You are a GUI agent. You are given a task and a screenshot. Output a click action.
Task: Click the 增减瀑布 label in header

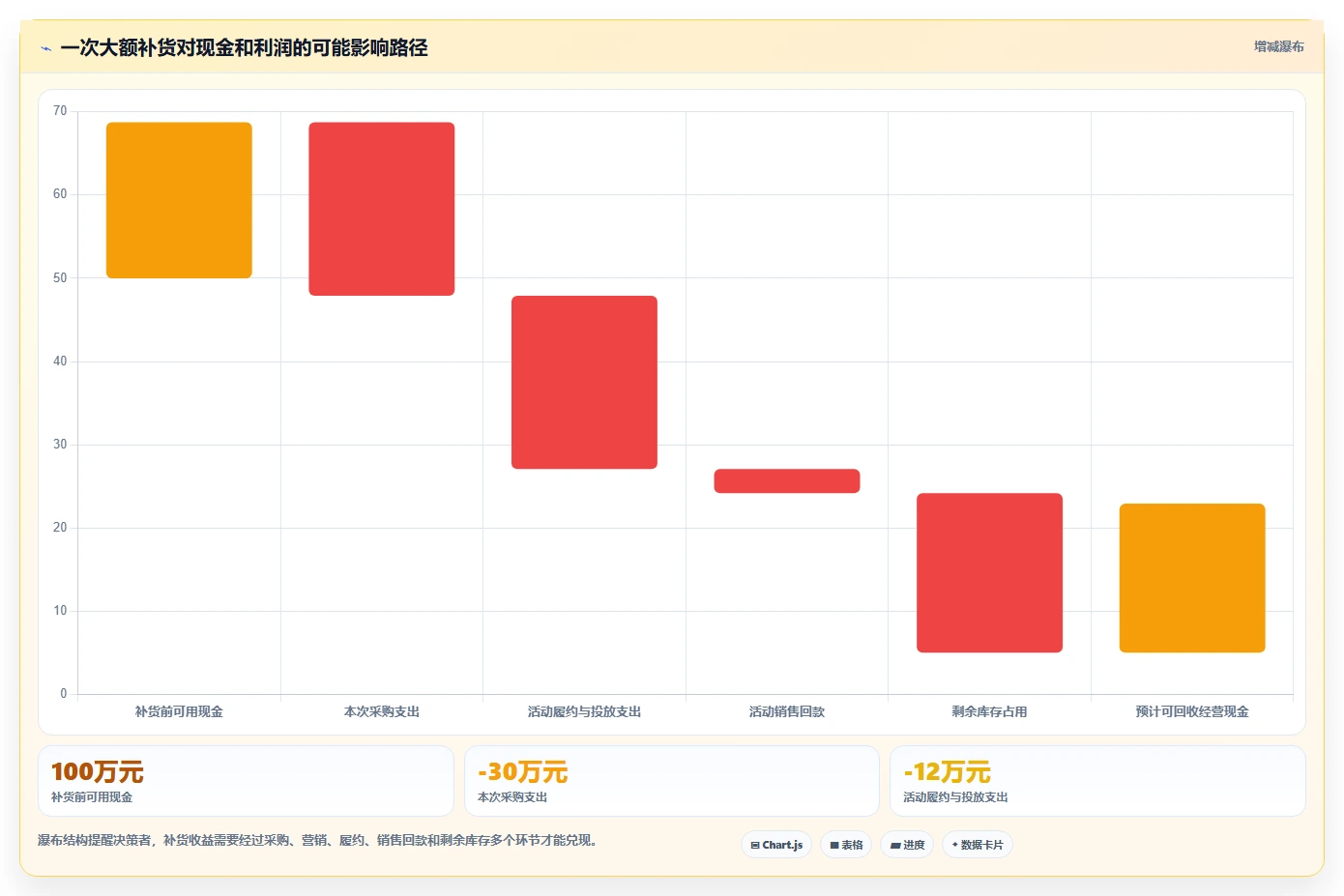[1278, 46]
